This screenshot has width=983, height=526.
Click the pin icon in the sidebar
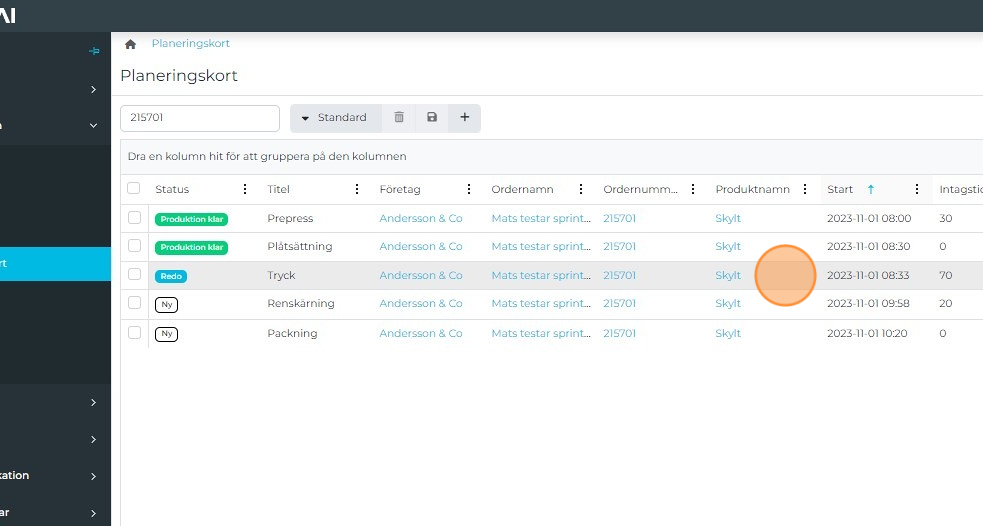tap(94, 51)
